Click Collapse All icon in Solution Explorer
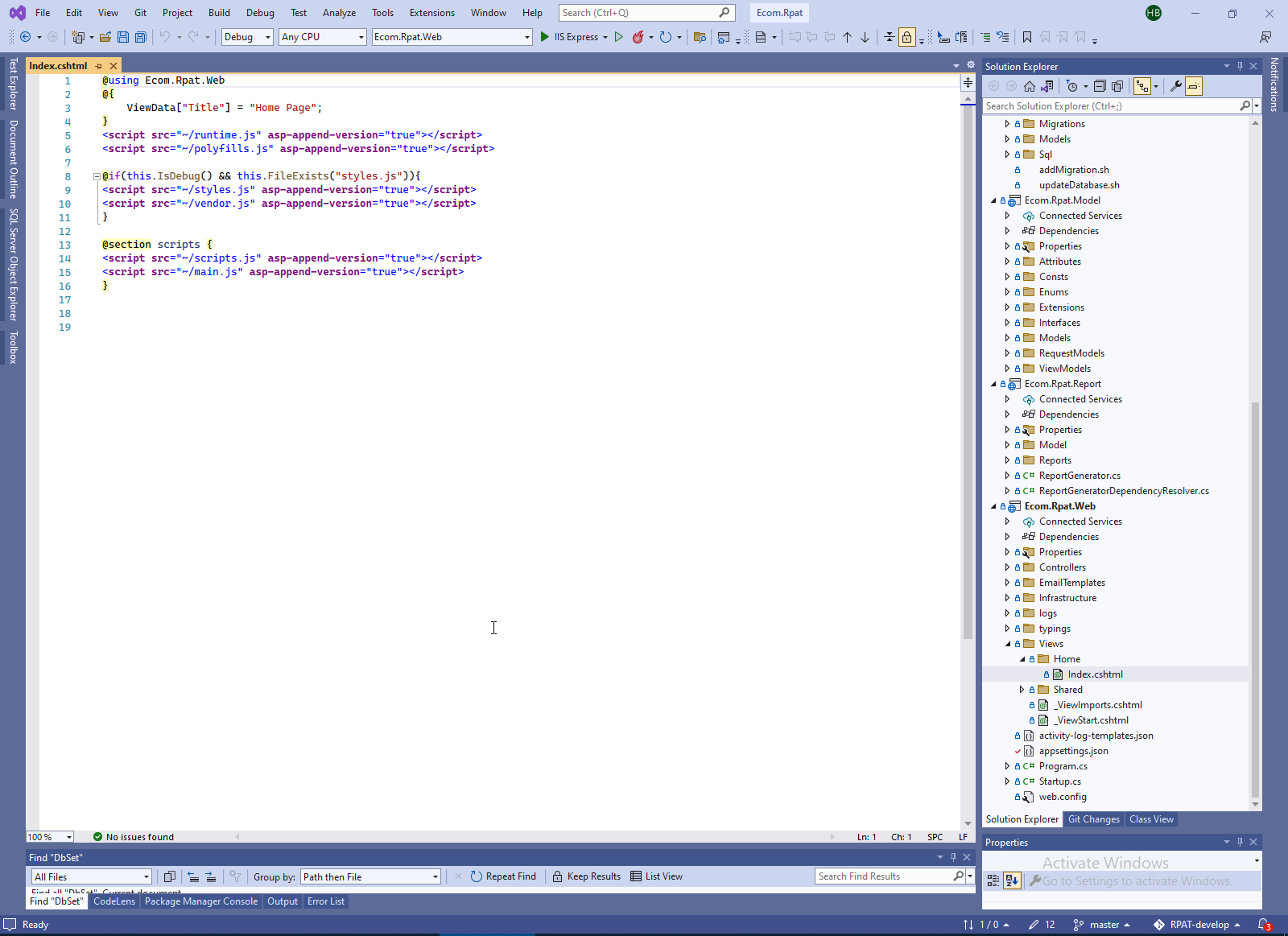 coord(1100,86)
